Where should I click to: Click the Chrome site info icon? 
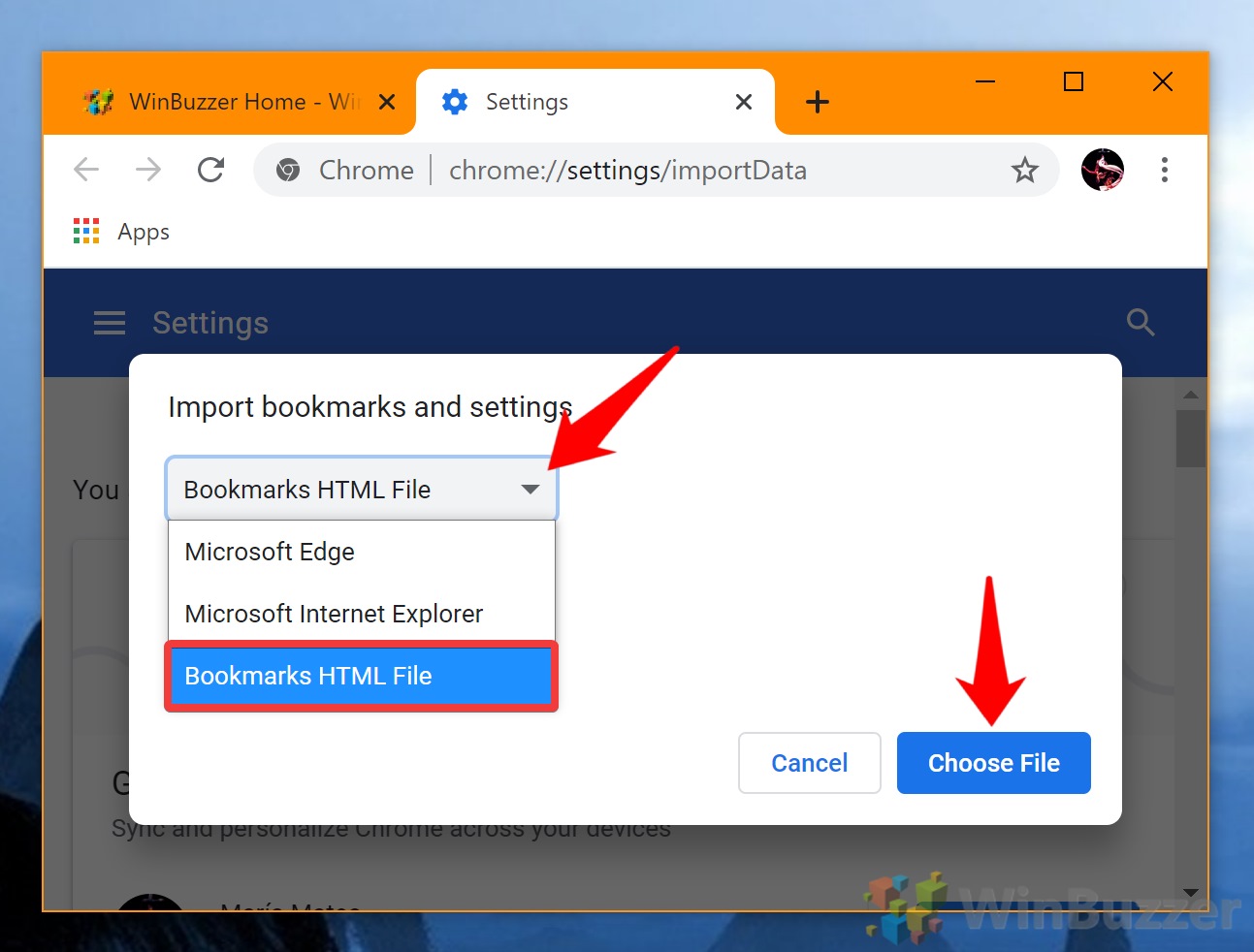click(x=288, y=171)
